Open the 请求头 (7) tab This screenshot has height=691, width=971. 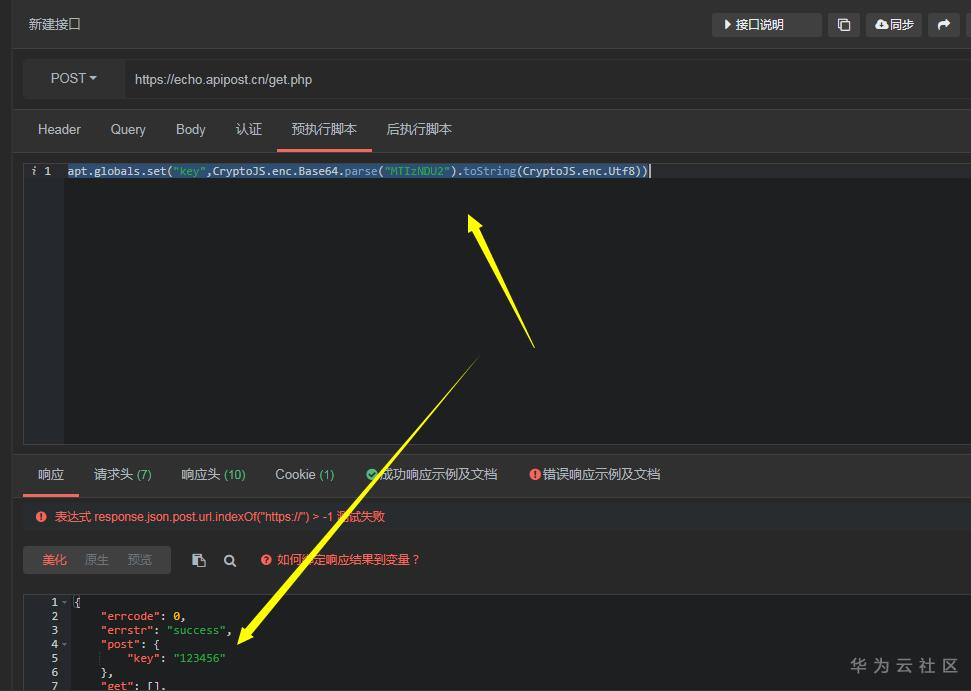pyautogui.click(x=123, y=474)
